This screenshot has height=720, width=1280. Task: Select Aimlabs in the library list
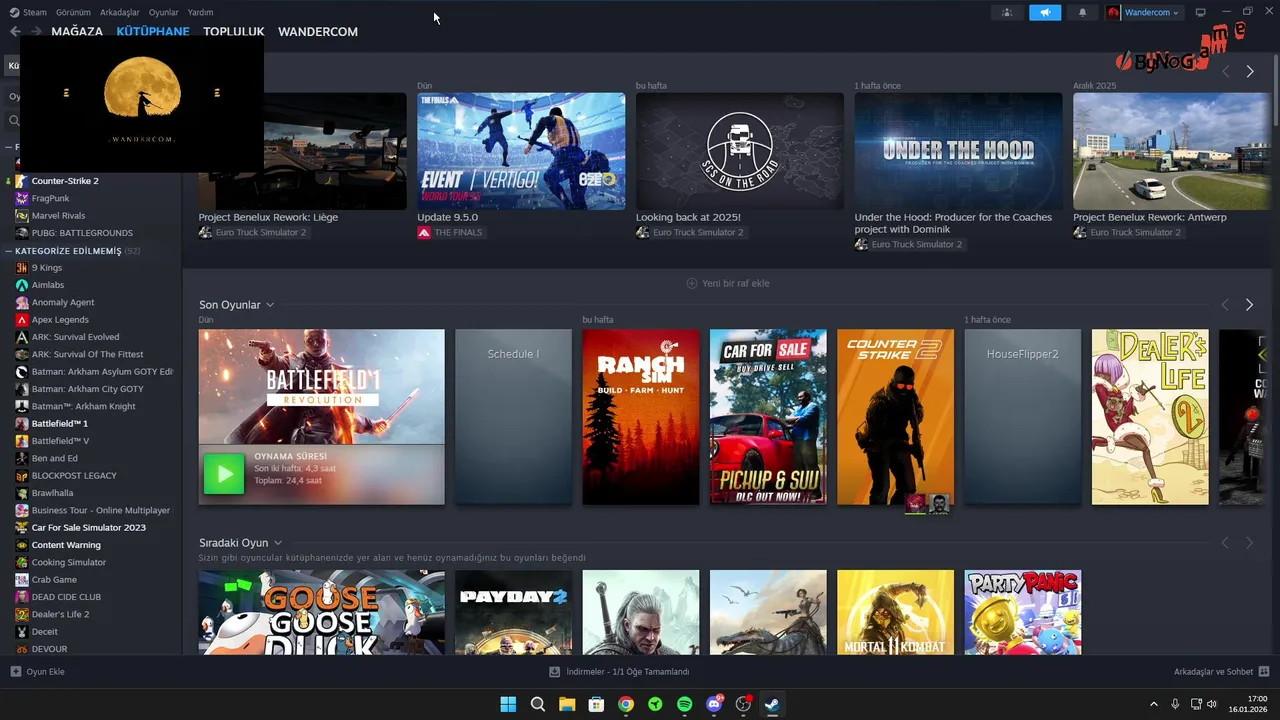48,285
